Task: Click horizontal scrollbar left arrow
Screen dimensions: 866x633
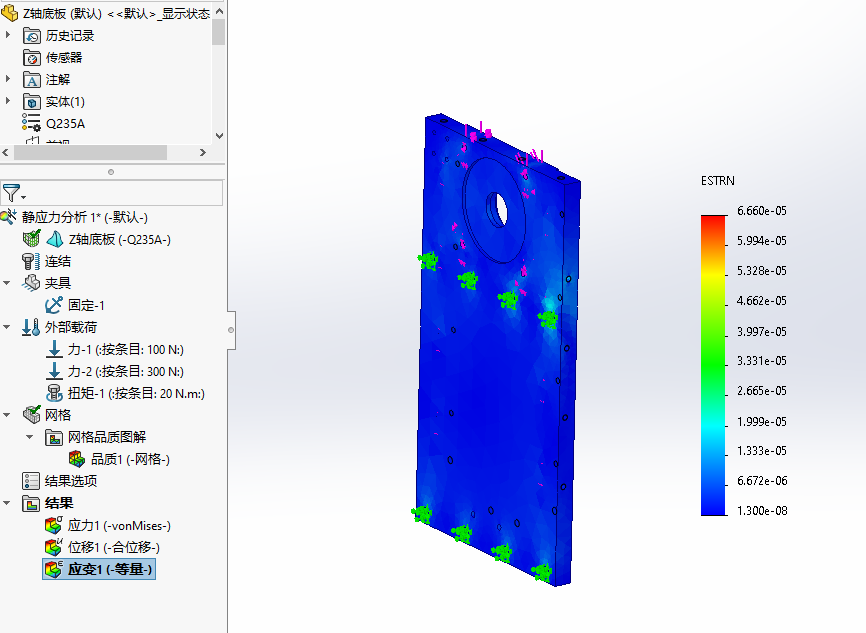Action: pos(6,152)
